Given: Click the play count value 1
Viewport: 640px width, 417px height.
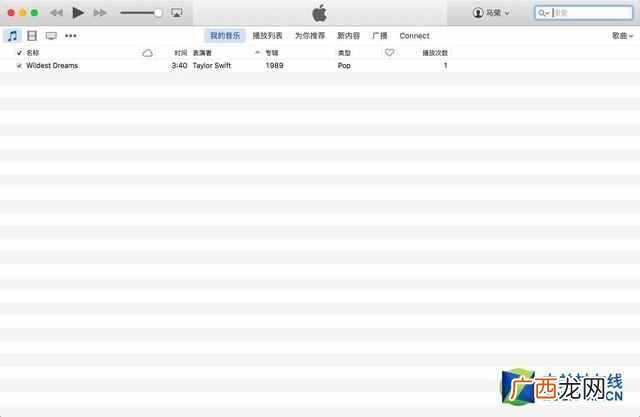Looking at the screenshot, I should click(x=445, y=65).
